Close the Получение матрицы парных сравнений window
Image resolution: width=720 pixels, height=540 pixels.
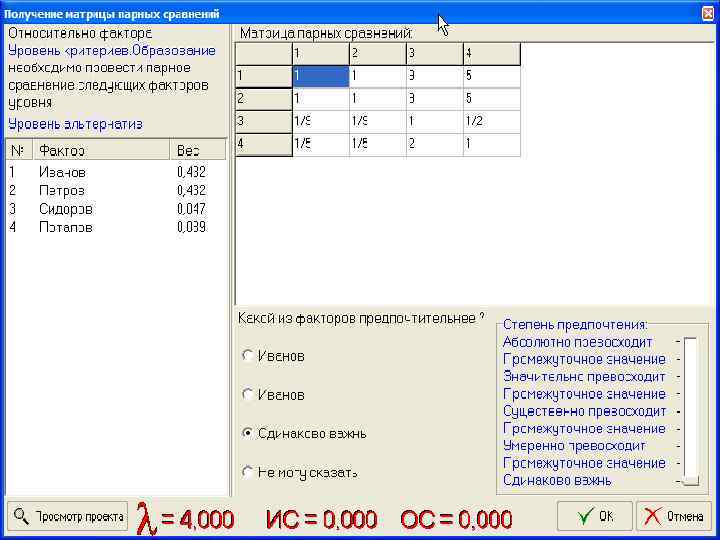[709, 14]
